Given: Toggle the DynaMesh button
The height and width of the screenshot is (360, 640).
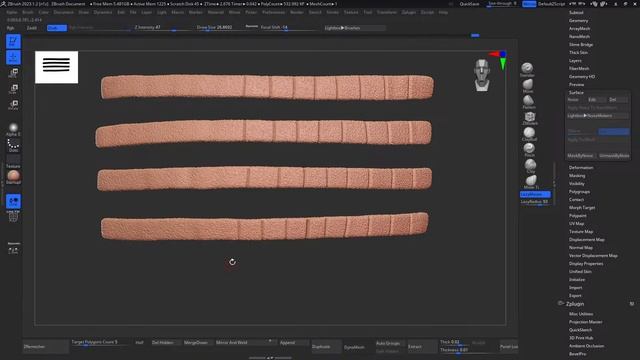Looking at the screenshot, I should point(354,347).
